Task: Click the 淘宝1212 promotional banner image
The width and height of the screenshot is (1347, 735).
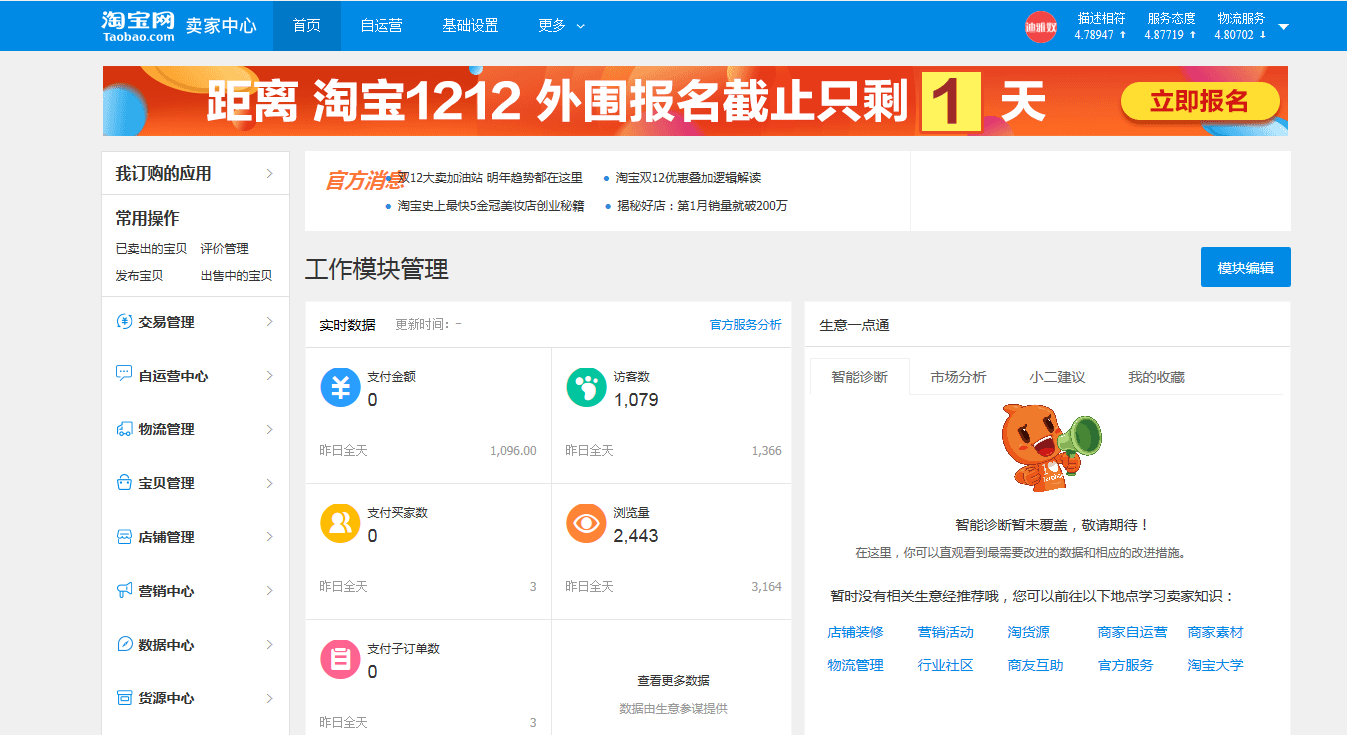Action: click(695, 101)
